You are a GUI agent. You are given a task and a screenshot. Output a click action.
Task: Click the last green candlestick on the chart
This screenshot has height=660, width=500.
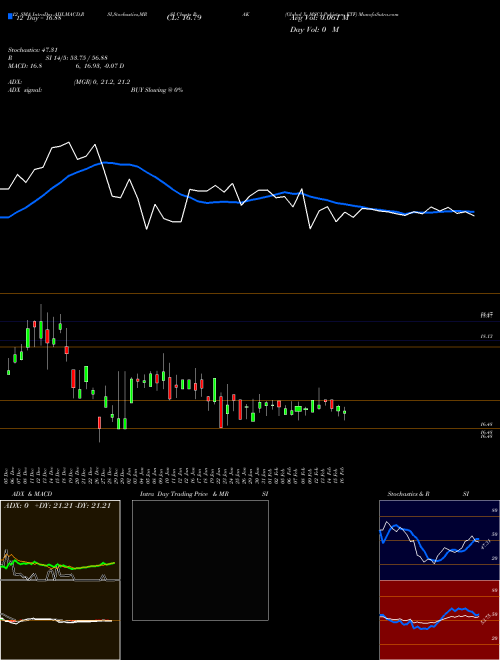point(344,413)
